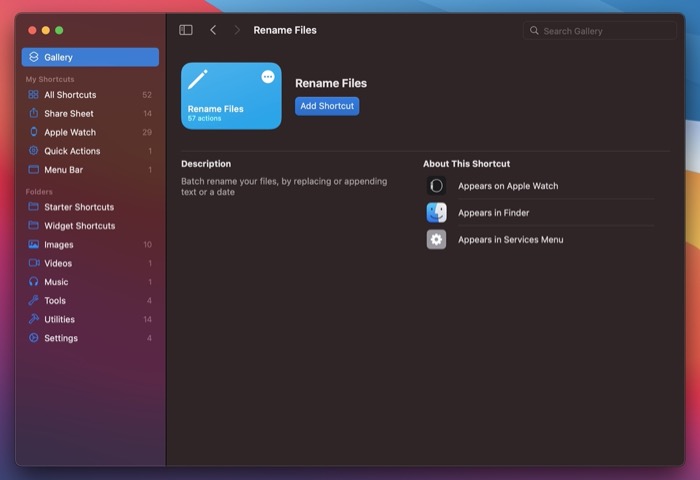
Task: Click the Share Sheet upload icon
Action: (33, 113)
